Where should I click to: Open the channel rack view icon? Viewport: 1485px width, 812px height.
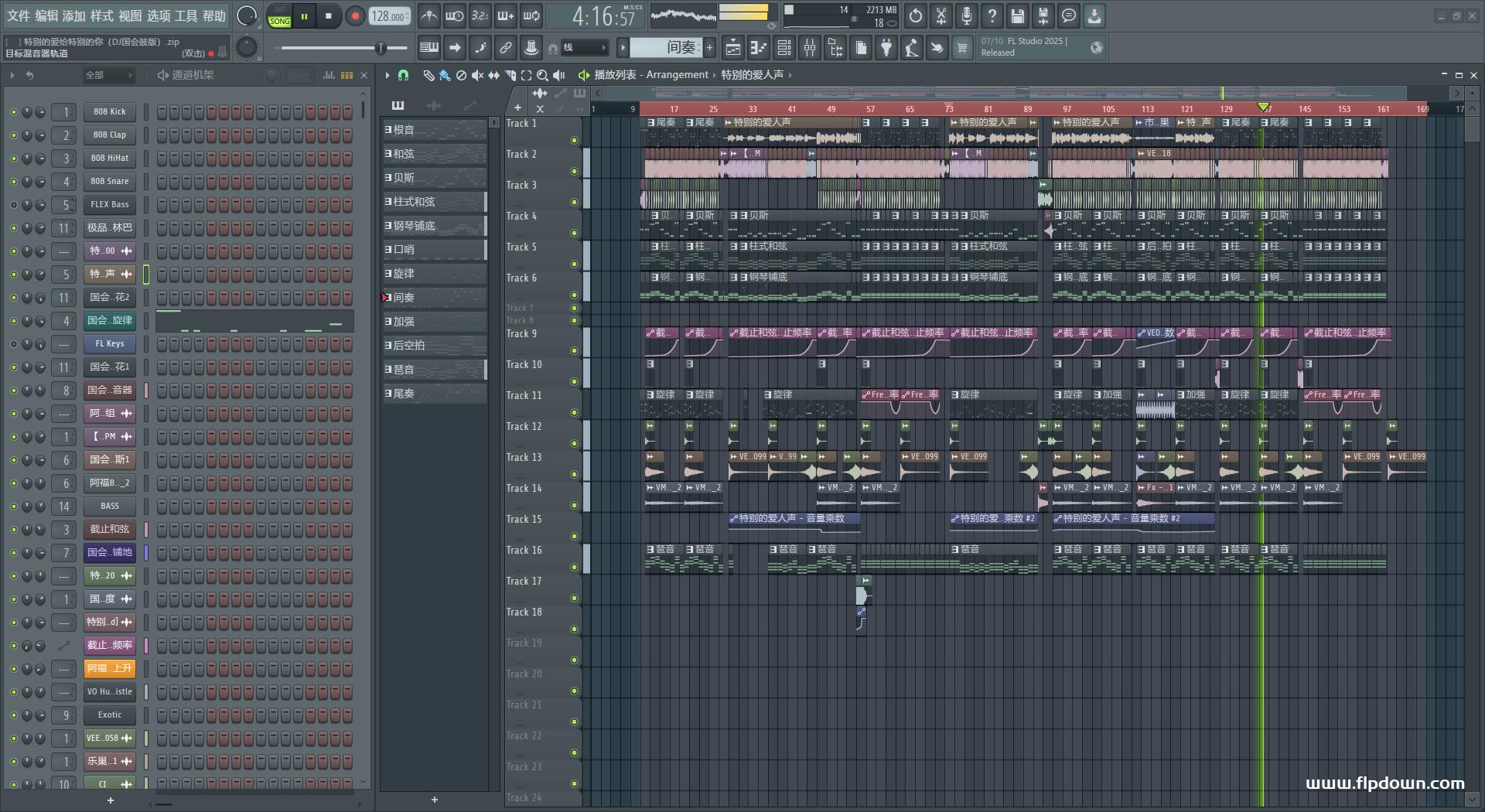coord(783,48)
